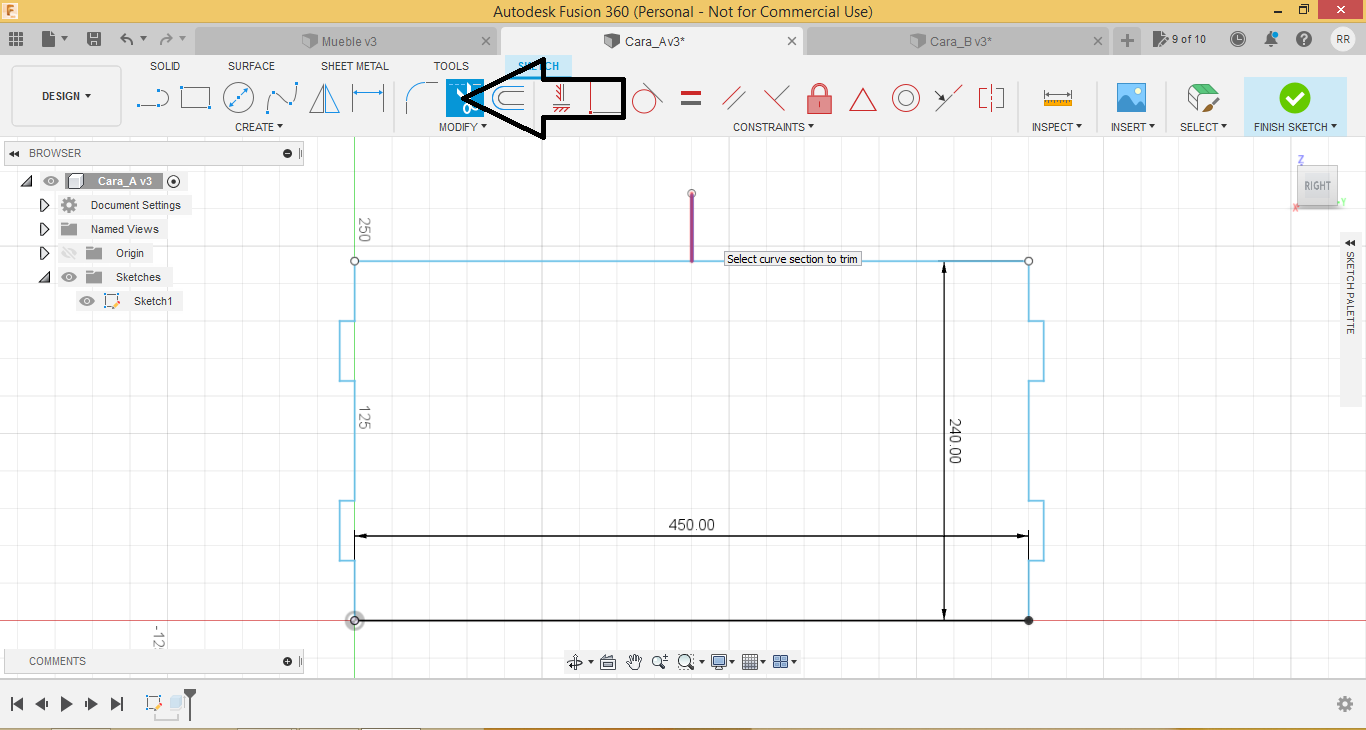Viewport: 1366px width, 730px height.
Task: Undo the last action
Action: pyautogui.click(x=127, y=39)
